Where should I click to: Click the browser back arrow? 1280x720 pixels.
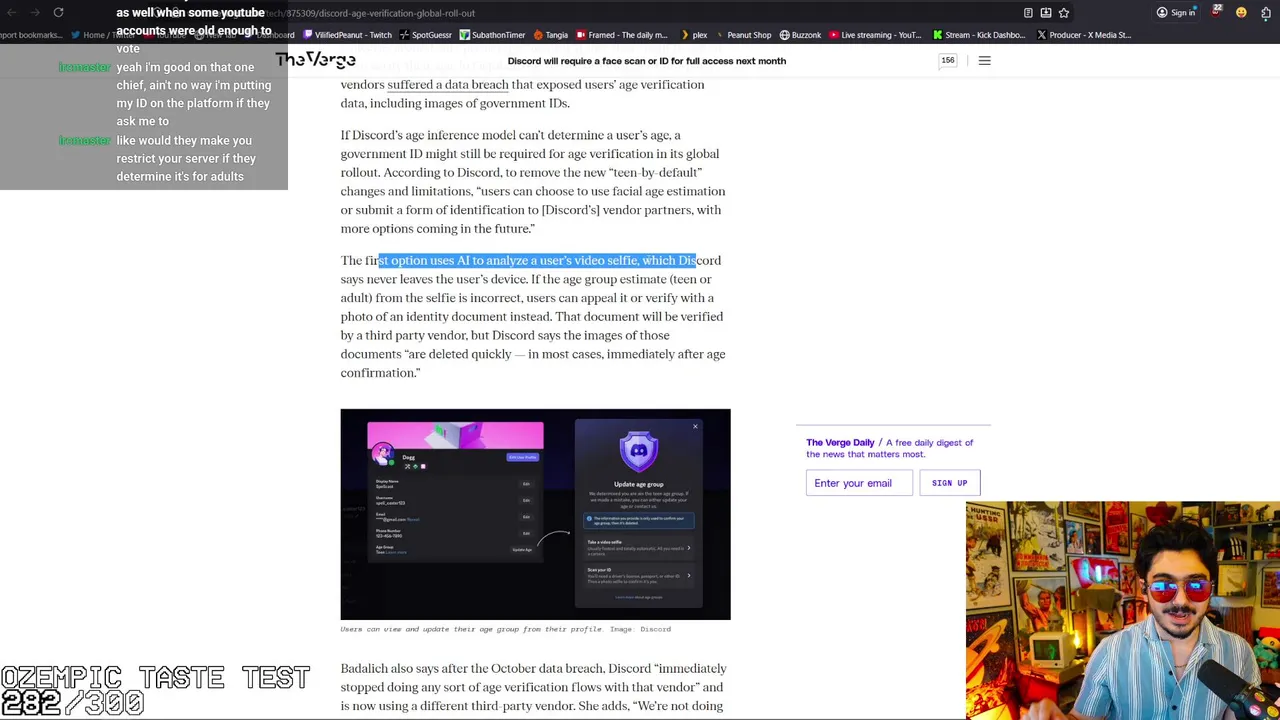[11, 13]
